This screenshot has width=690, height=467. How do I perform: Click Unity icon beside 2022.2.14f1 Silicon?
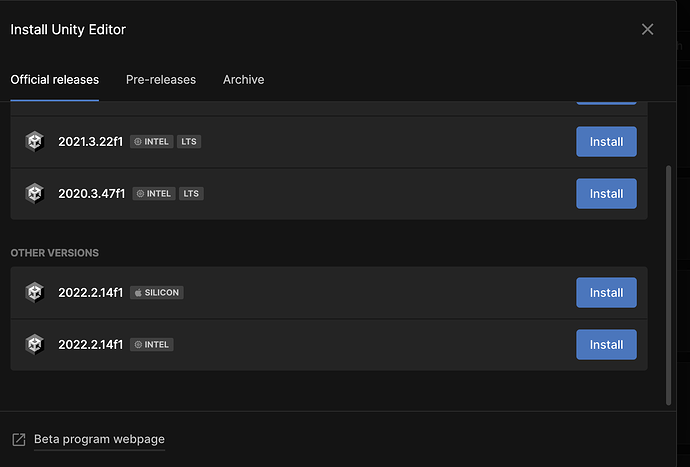pyautogui.click(x=34, y=293)
